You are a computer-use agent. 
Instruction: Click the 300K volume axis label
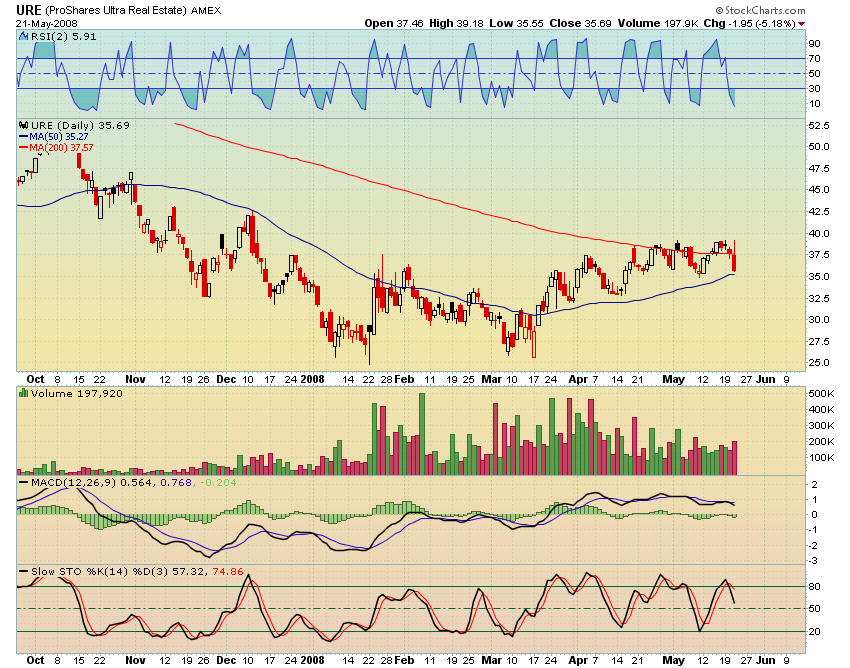pyautogui.click(x=821, y=426)
